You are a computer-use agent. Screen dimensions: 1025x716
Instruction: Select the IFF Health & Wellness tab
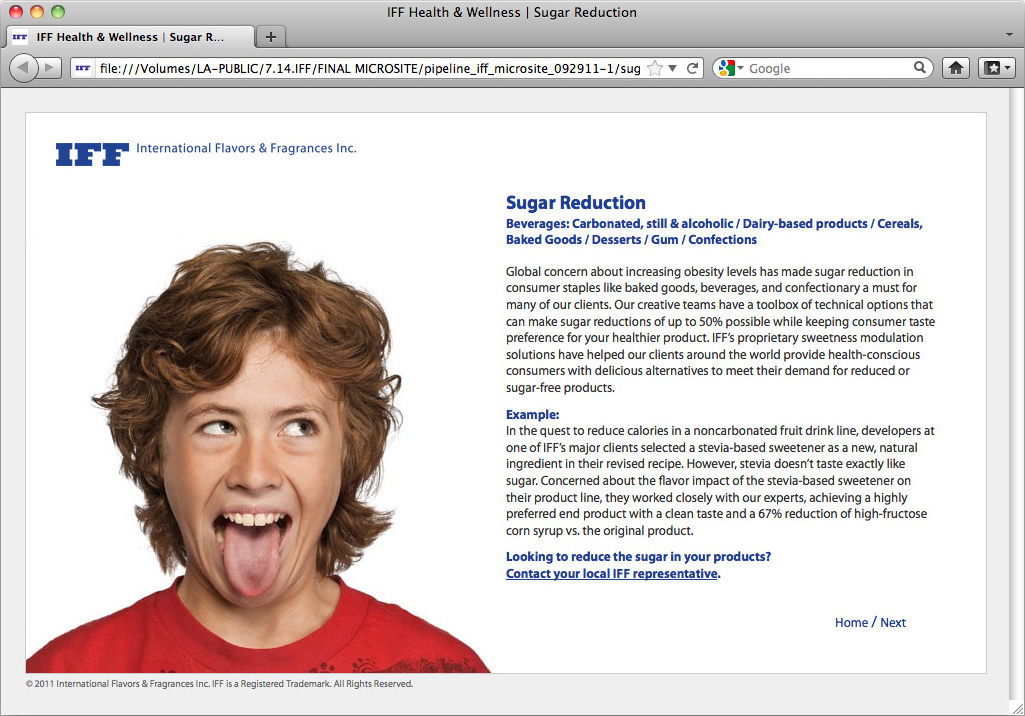tap(130, 37)
